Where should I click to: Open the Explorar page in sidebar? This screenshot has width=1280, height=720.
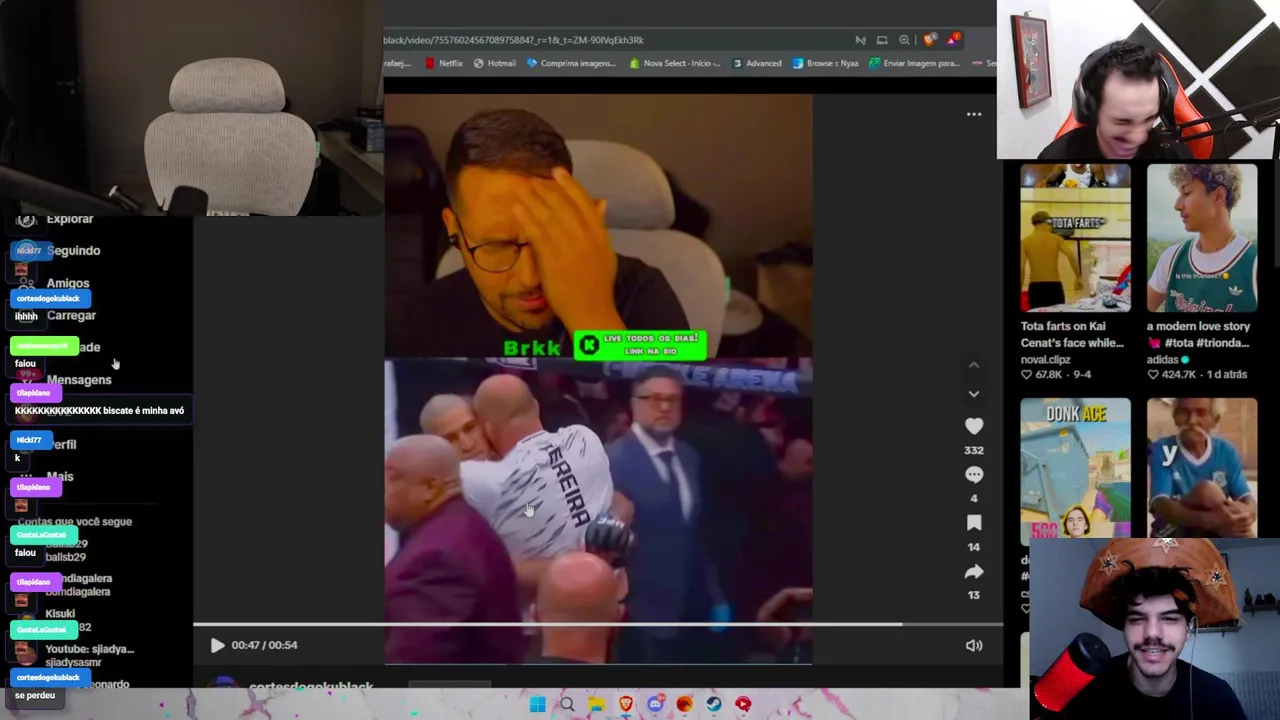click(69, 219)
